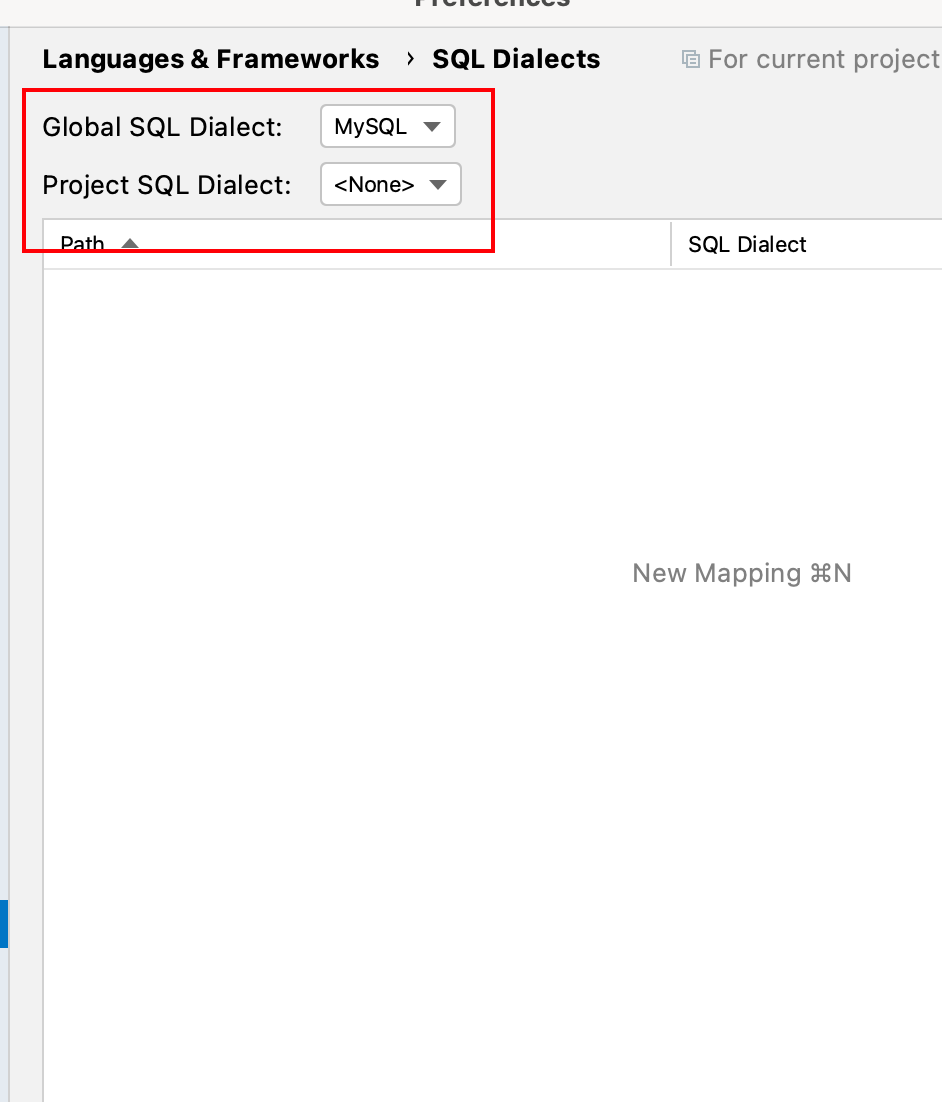Viewport: 942px width, 1102px height.
Task: Select "SQL Dialects" breadcrumb item
Action: [x=516, y=59]
